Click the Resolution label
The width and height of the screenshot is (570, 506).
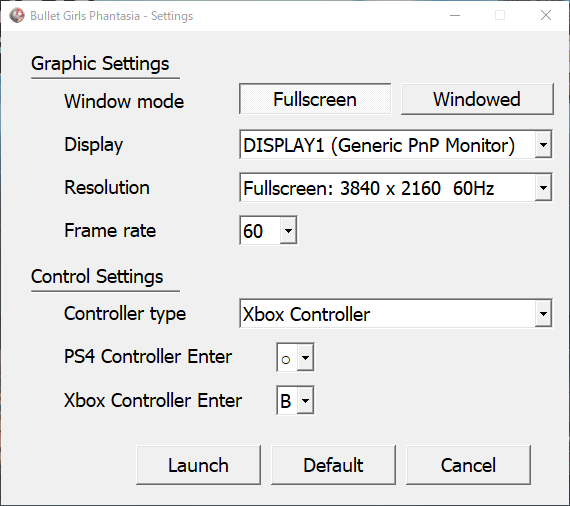point(107,188)
